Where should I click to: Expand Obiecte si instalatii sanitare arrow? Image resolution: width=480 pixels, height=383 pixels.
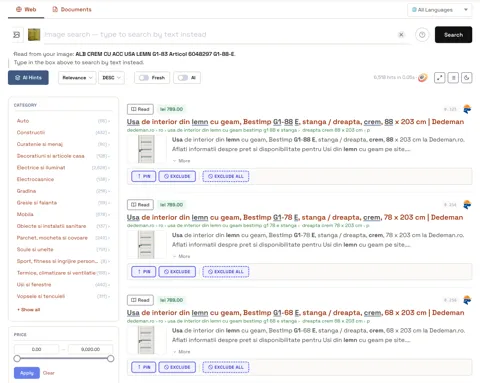109,226
